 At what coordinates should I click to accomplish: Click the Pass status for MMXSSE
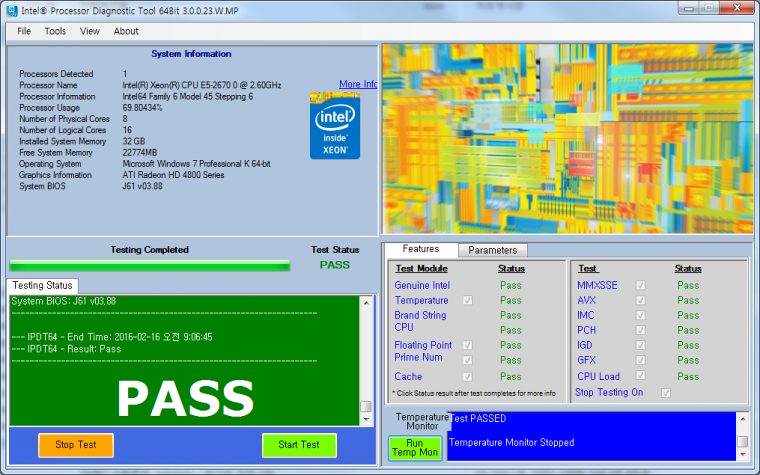click(688, 285)
